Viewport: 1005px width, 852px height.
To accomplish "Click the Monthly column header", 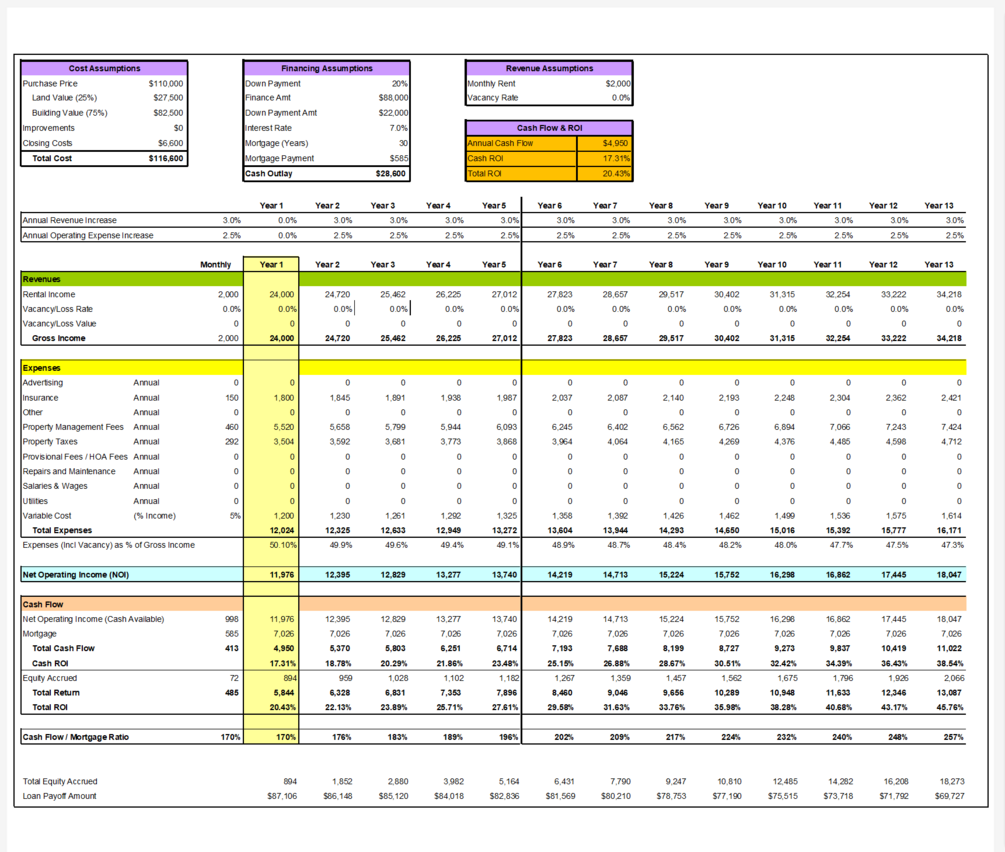I will [x=215, y=264].
